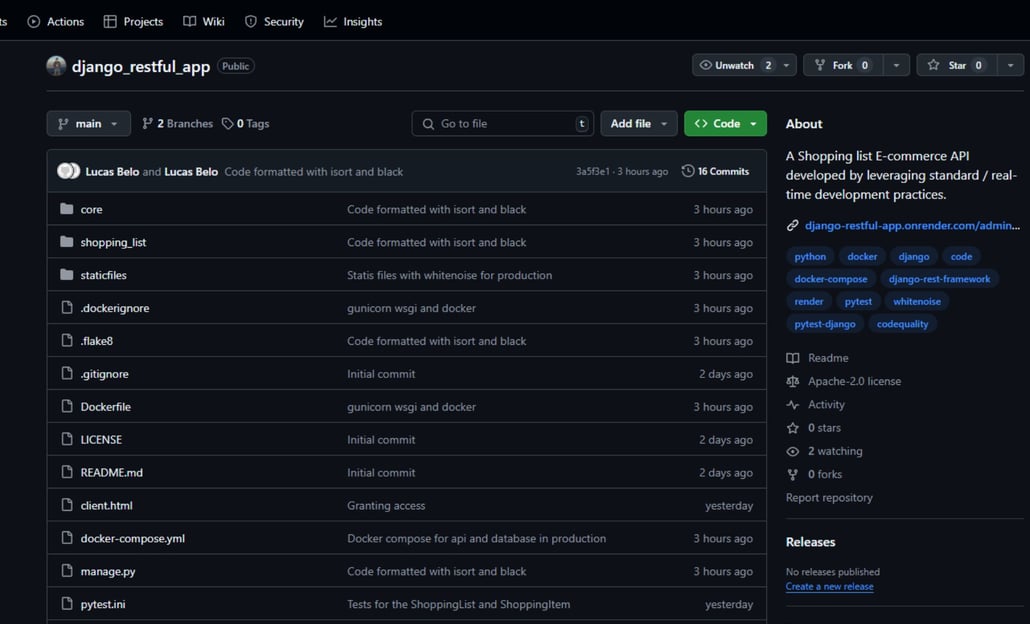Open the Activity link in About
Image resolution: width=1030 pixels, height=624 pixels.
(816, 405)
